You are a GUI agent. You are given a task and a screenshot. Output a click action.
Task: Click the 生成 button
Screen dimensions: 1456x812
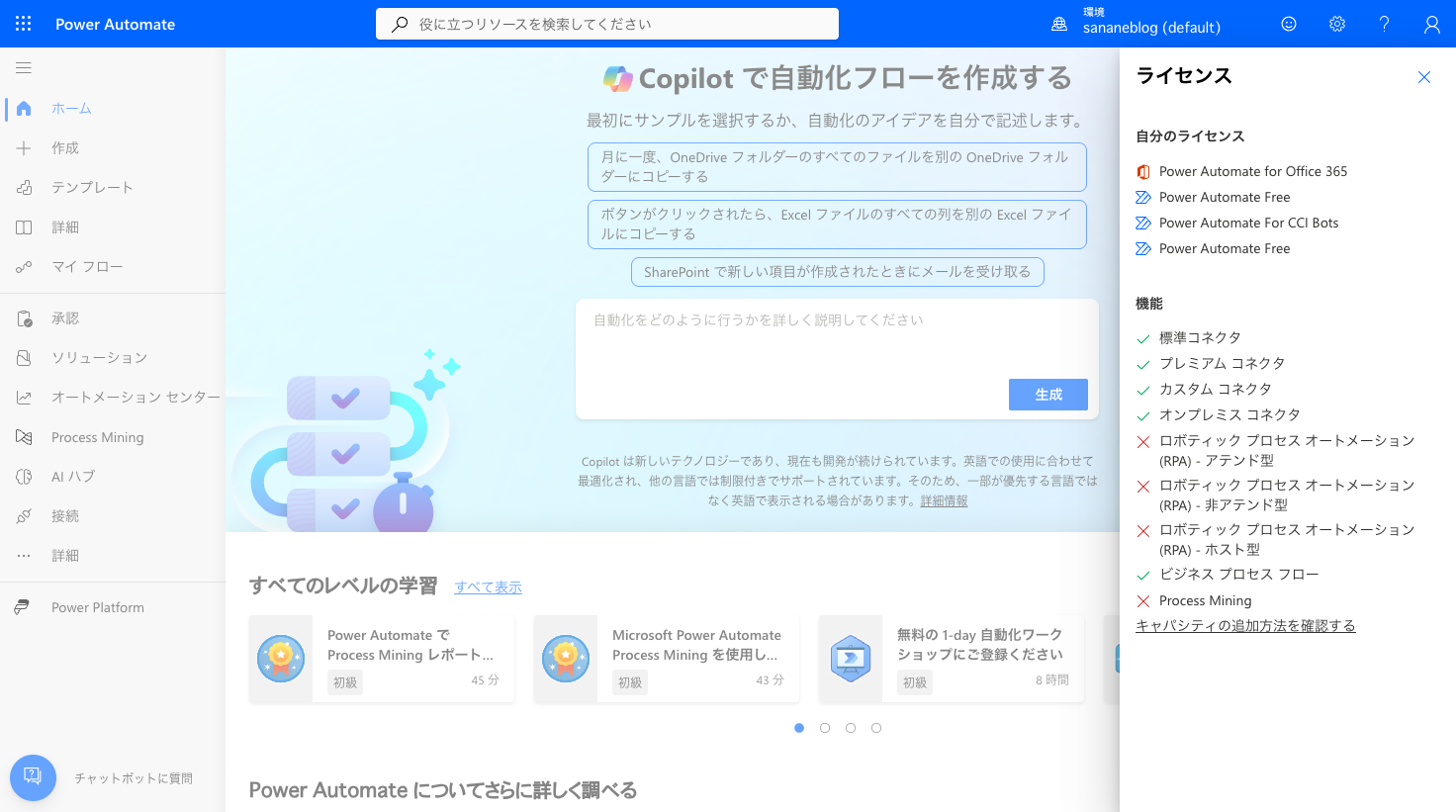[1048, 395]
